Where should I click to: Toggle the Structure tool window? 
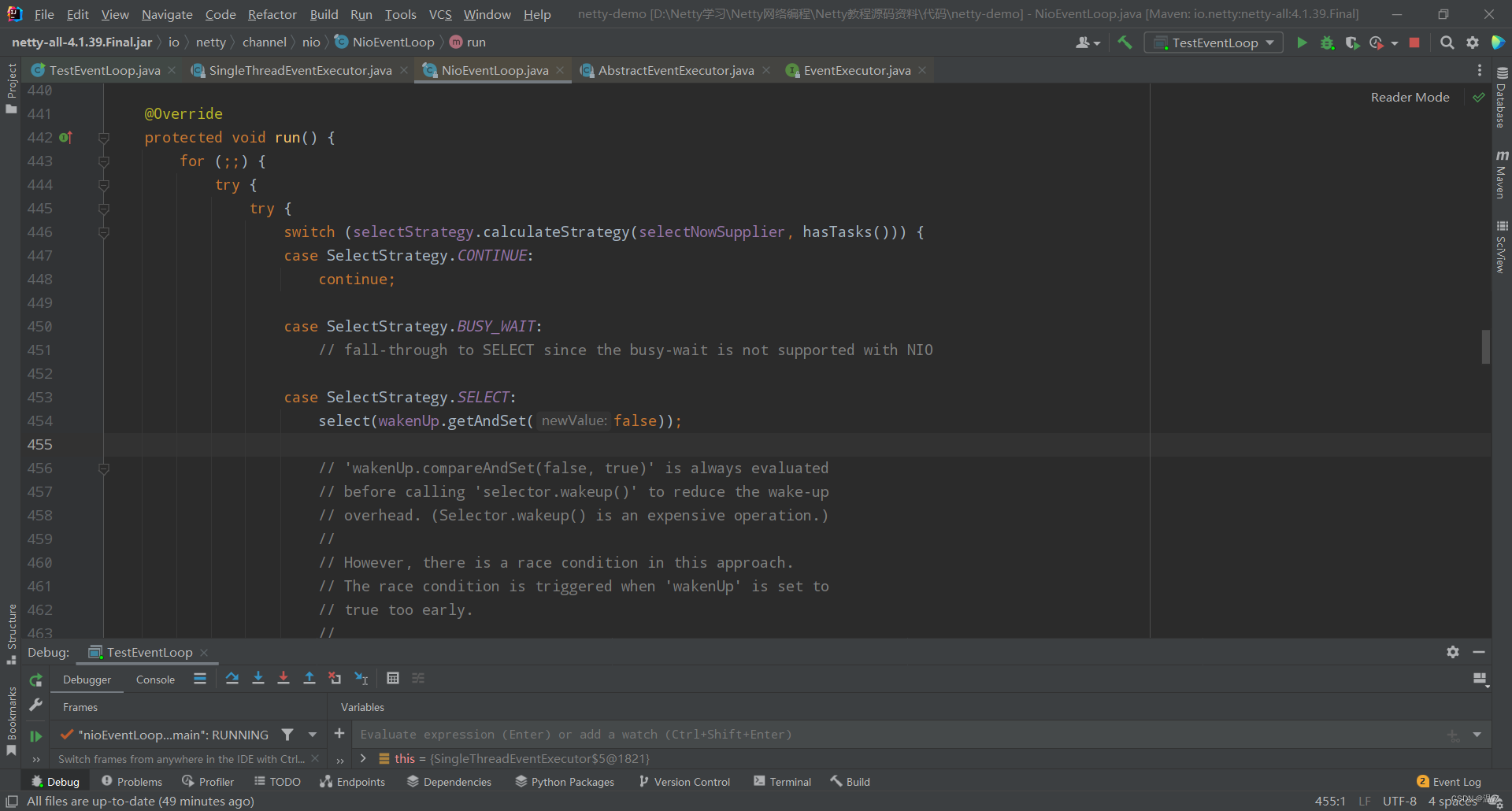coord(11,634)
